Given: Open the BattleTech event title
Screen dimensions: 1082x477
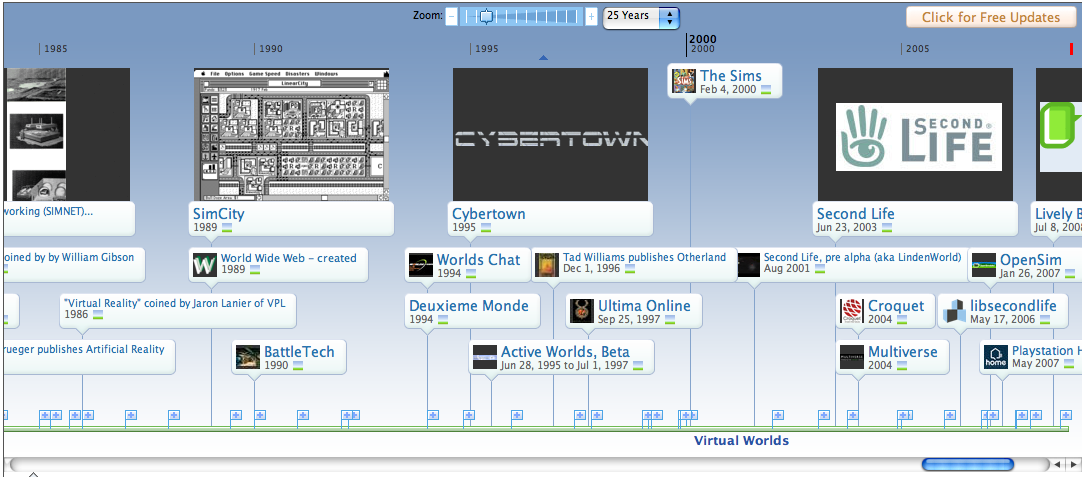Looking at the screenshot, I should (299, 351).
